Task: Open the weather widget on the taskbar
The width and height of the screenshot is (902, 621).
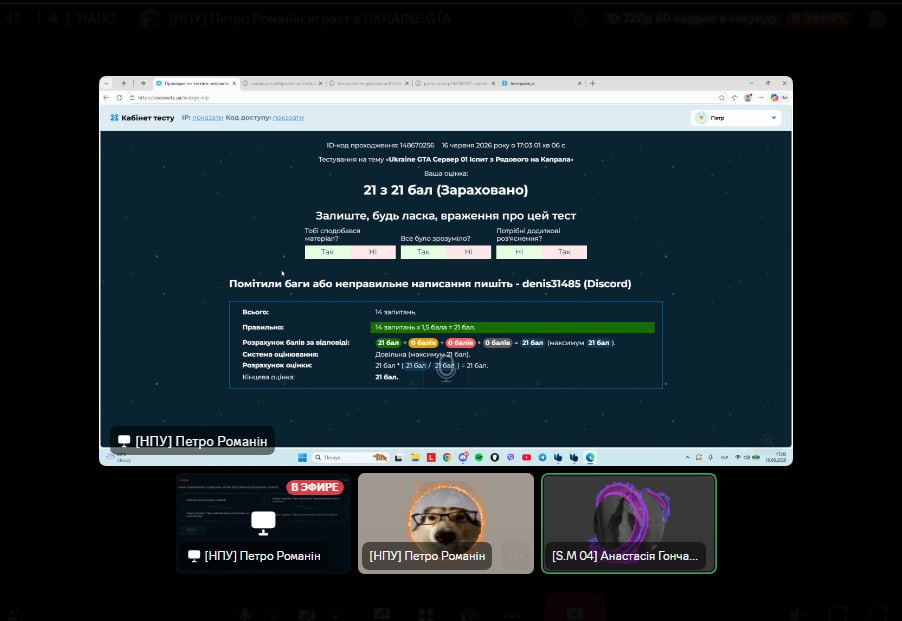Action: [x=117, y=458]
